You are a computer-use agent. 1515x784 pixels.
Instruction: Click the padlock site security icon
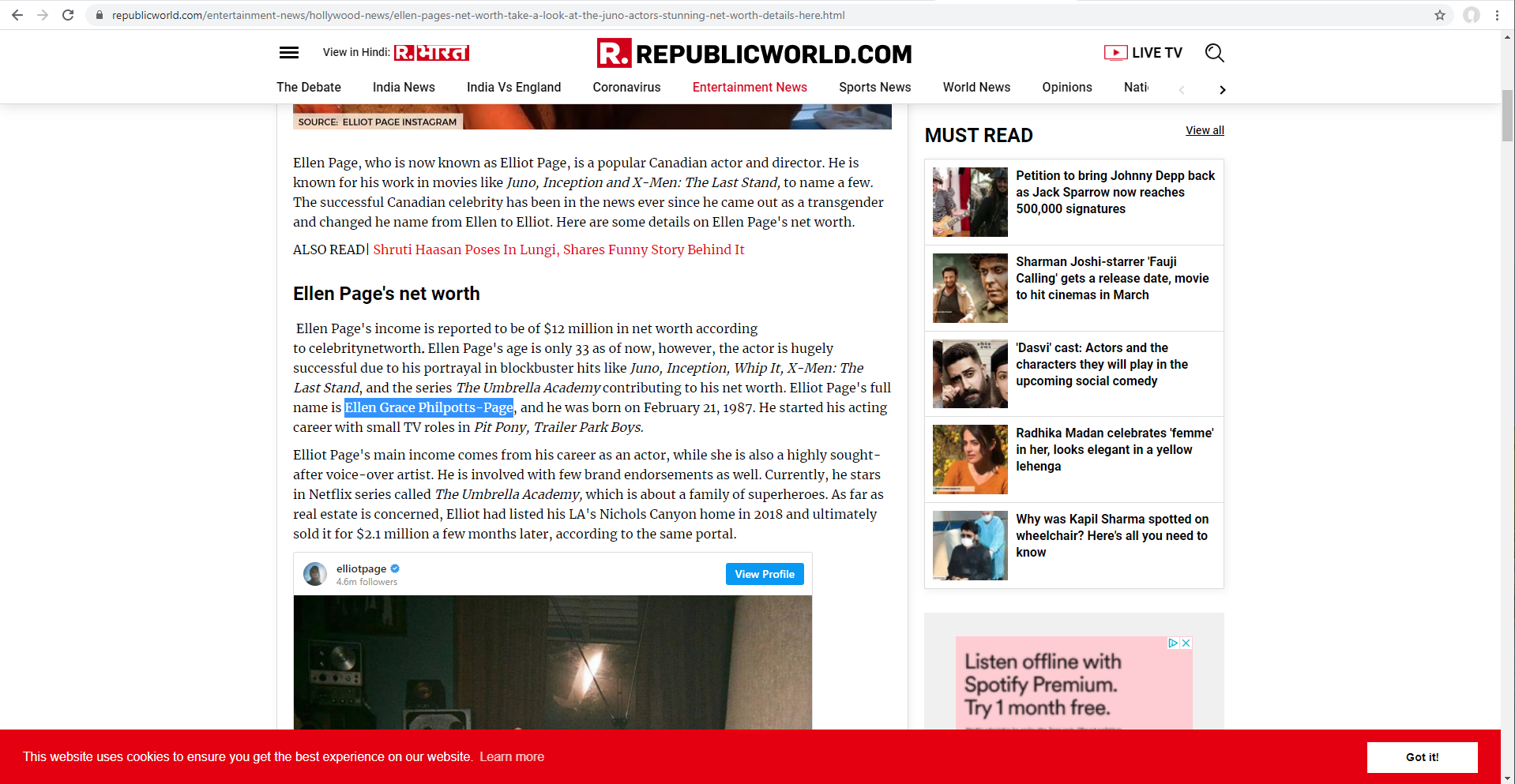[x=99, y=15]
